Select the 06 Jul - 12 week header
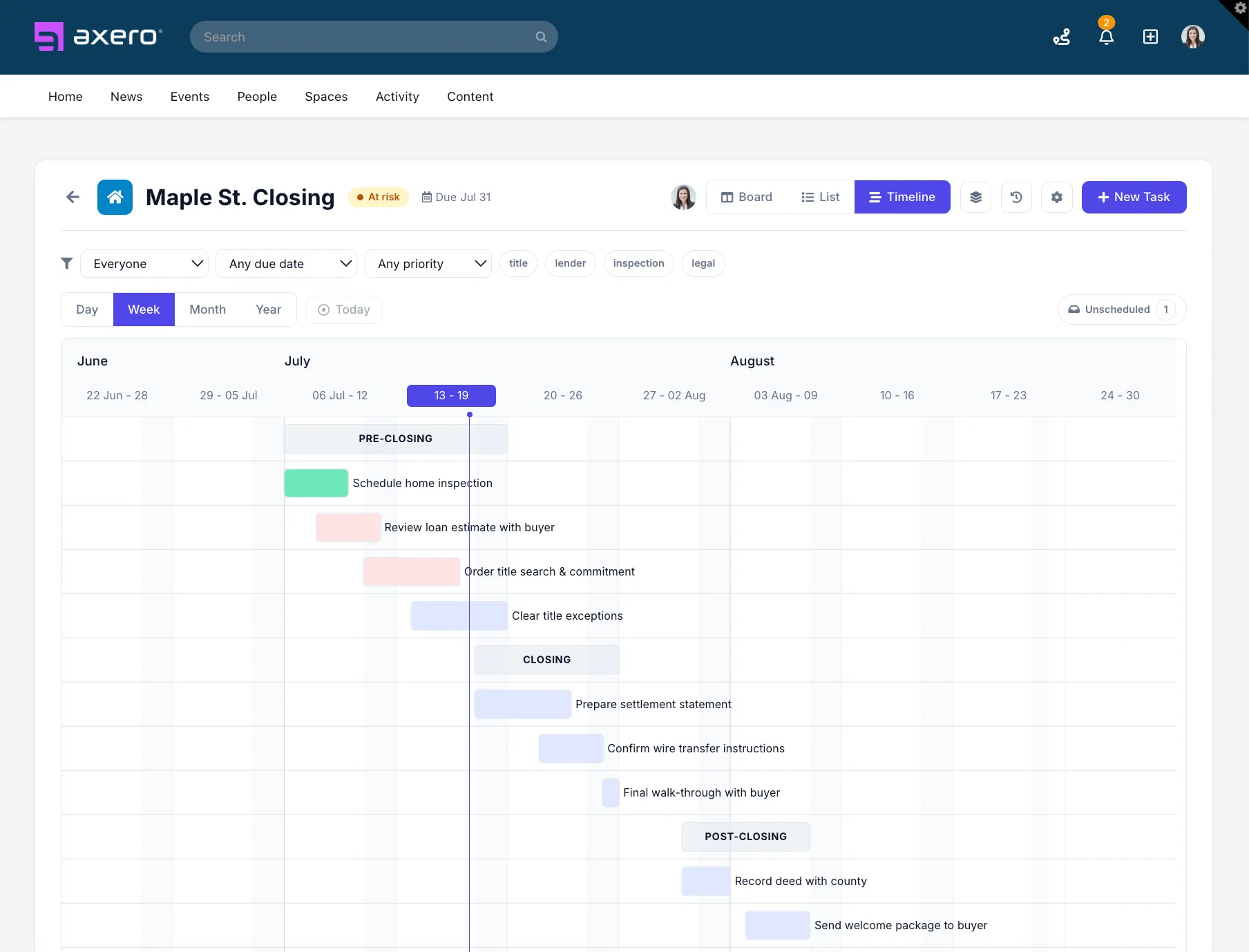This screenshot has height=952, width=1249. [340, 395]
